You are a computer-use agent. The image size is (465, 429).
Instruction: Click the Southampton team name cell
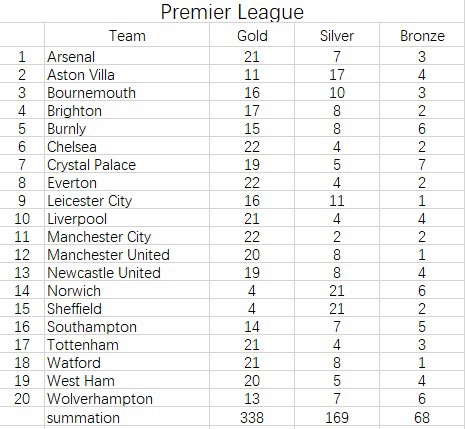click(x=127, y=326)
